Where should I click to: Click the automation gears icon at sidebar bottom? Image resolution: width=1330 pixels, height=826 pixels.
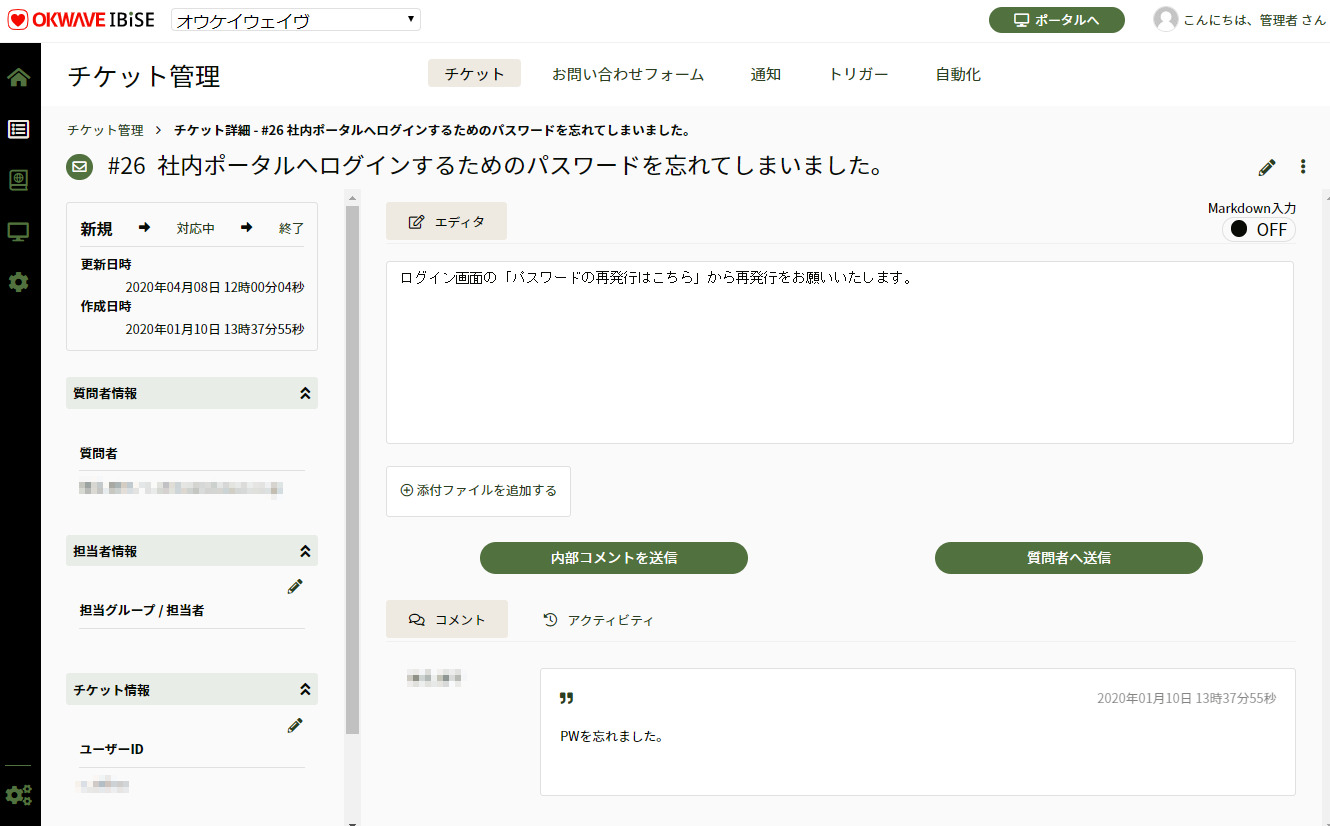tap(18, 795)
